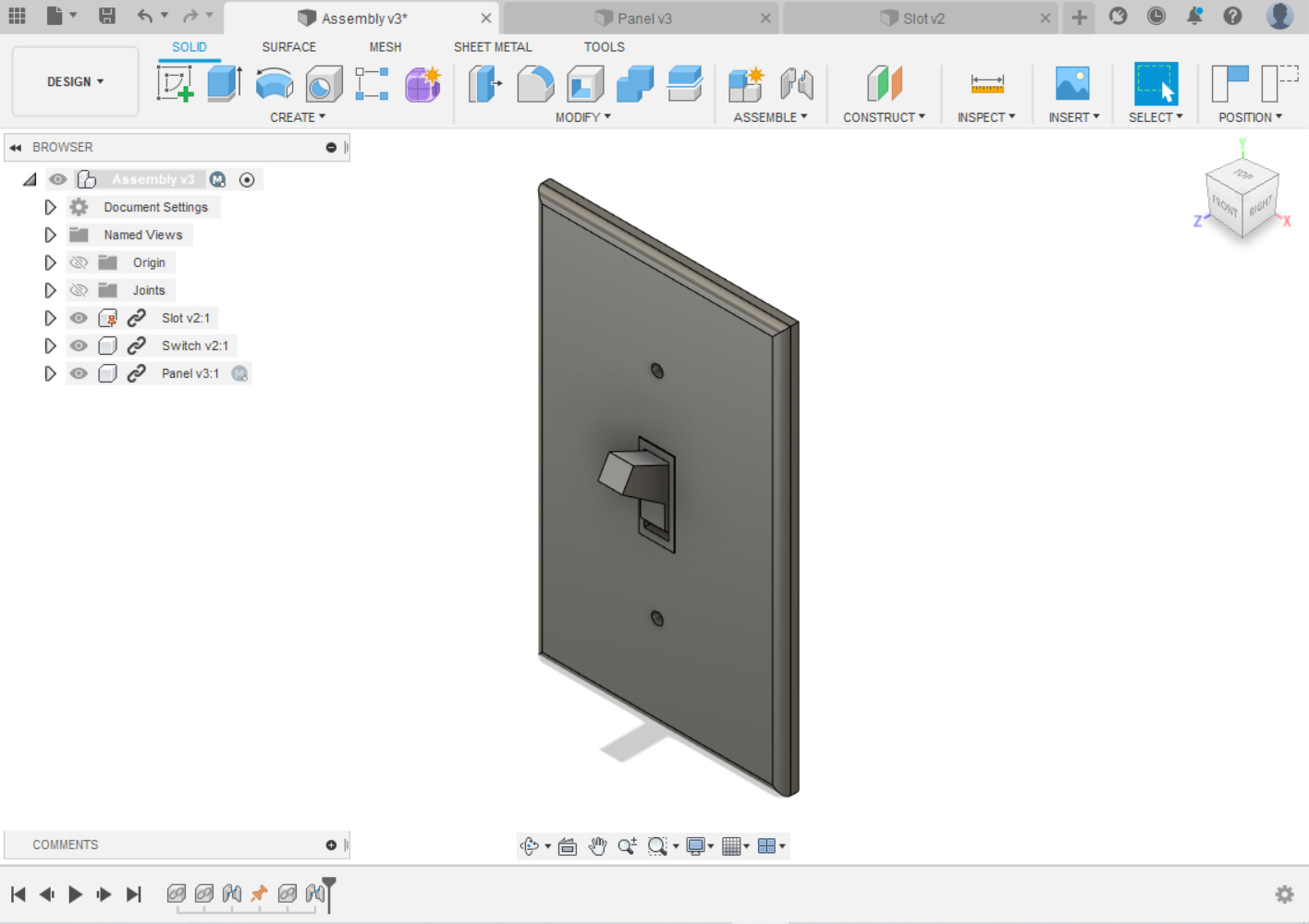Open the COMMENTS panel

point(66,844)
